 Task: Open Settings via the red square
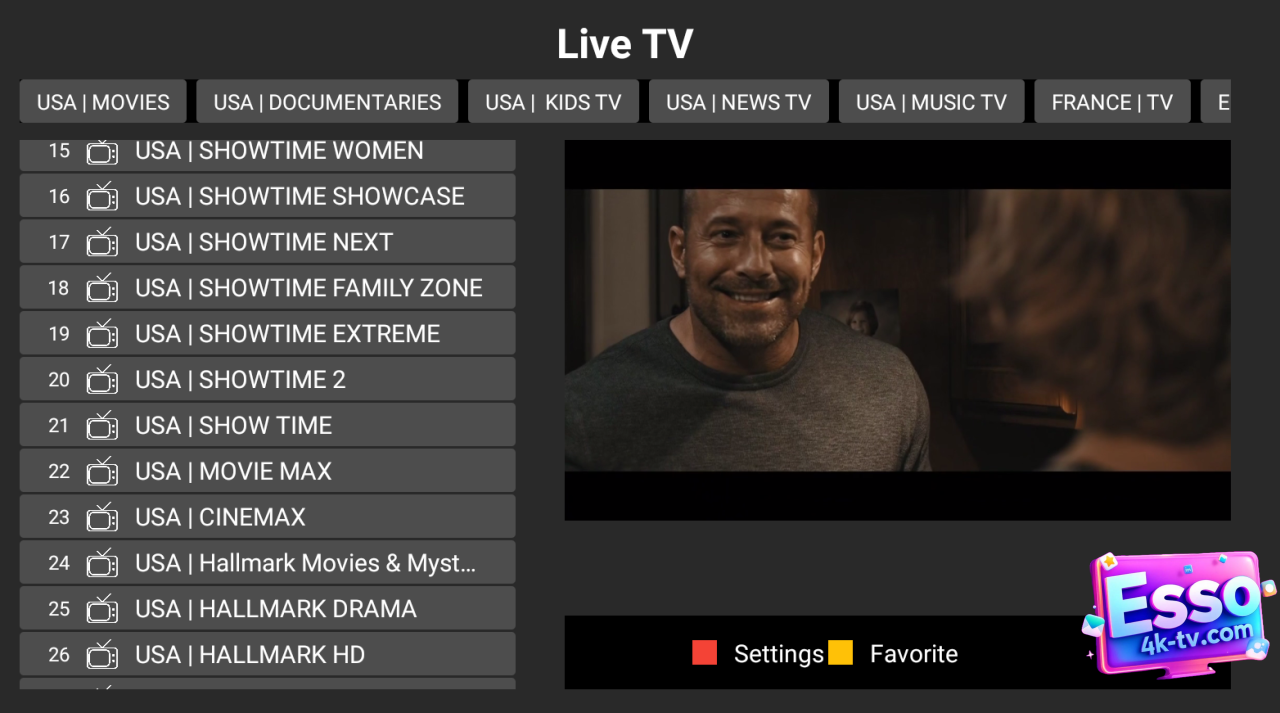tap(704, 653)
